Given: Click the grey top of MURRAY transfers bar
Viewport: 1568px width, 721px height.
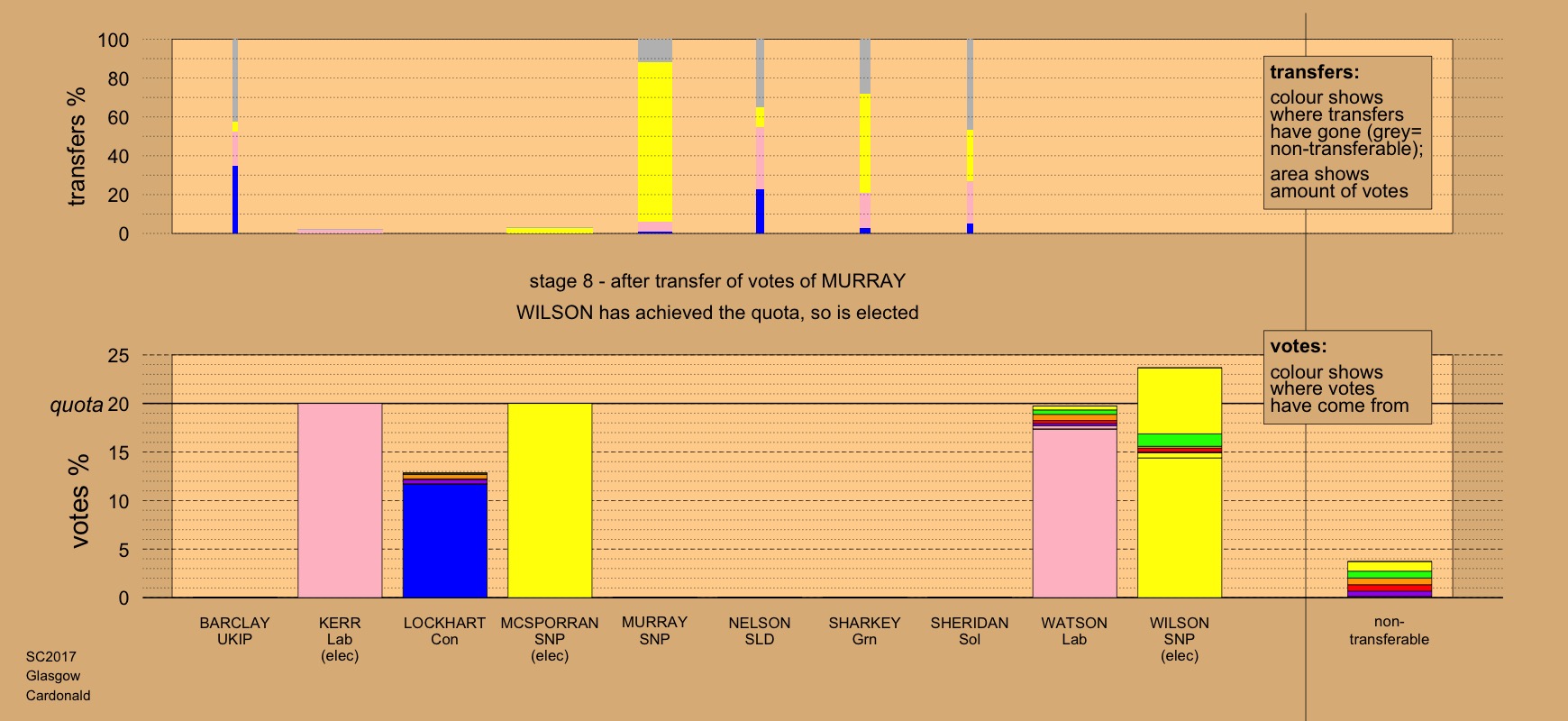Looking at the screenshot, I should pos(655,50).
